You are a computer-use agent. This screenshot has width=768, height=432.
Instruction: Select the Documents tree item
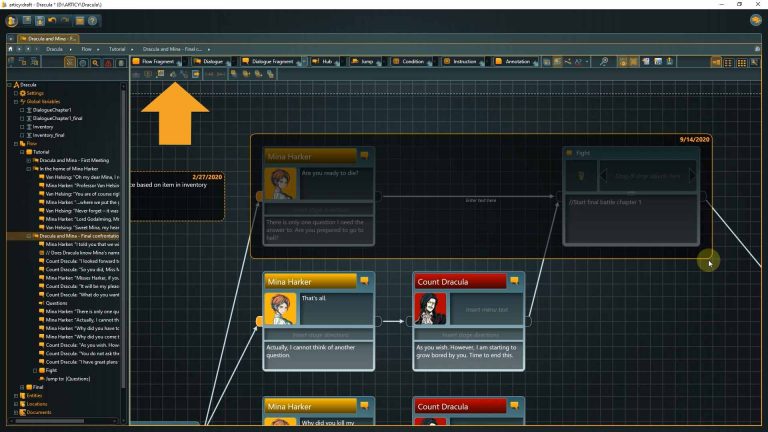39,412
